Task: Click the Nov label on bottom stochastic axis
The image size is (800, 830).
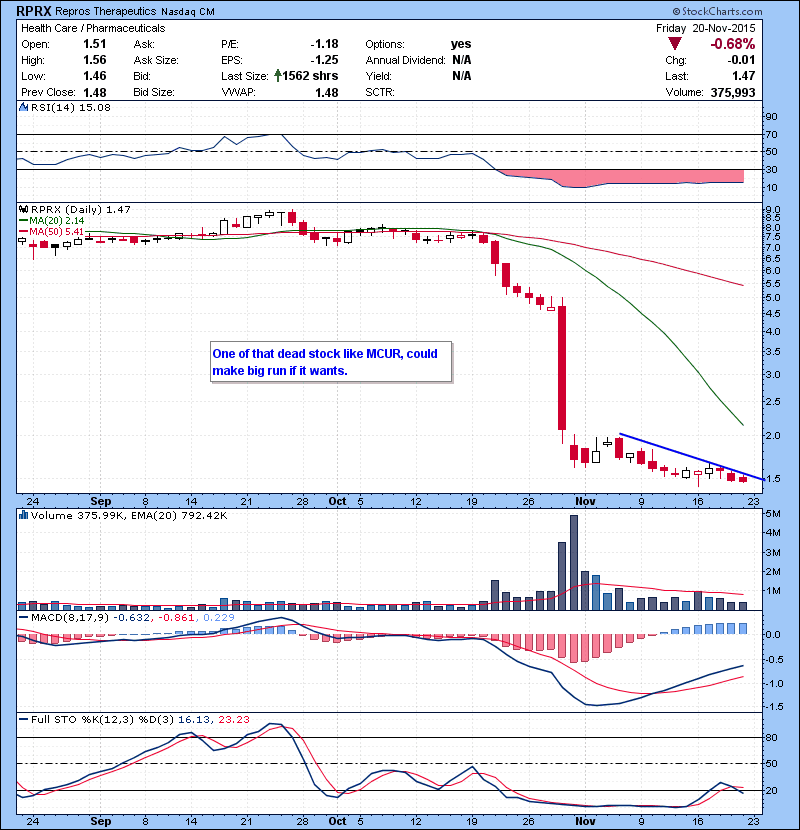Action: coord(586,821)
